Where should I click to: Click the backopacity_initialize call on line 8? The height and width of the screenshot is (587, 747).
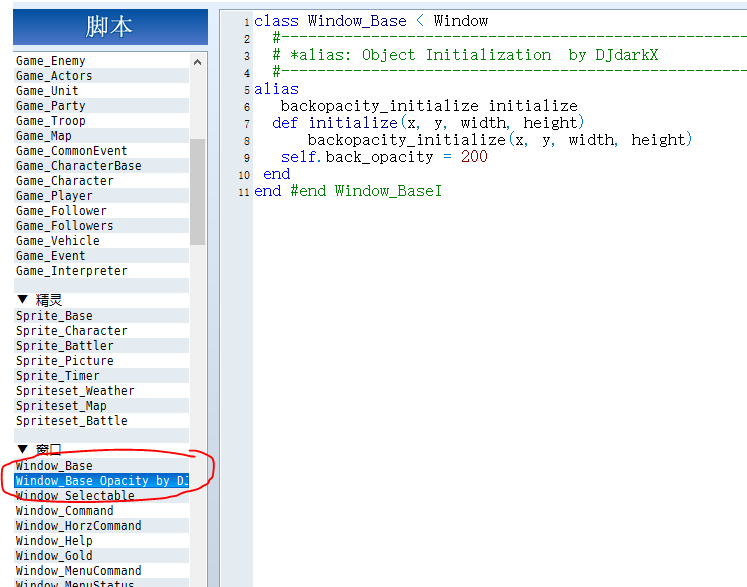pyautogui.click(x=499, y=140)
